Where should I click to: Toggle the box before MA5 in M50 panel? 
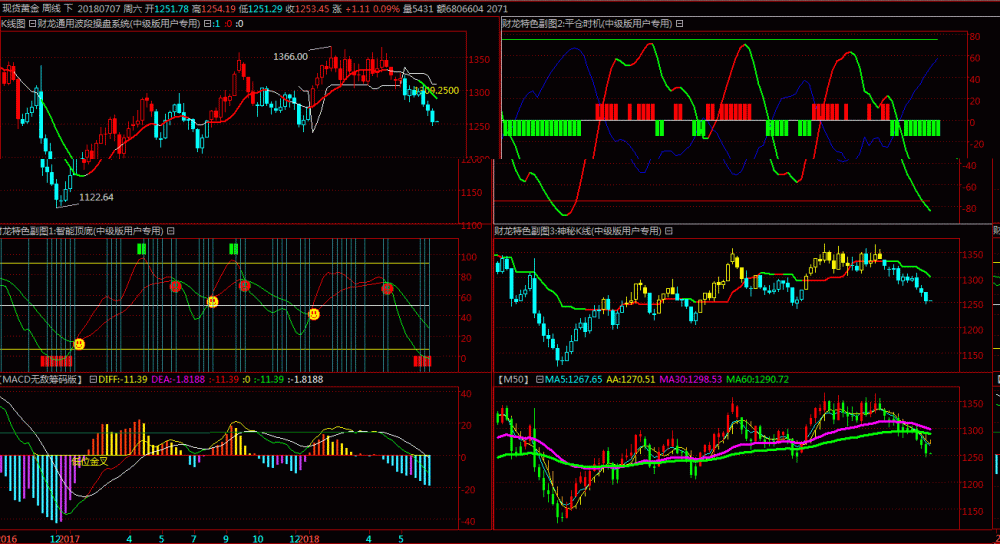pyautogui.click(x=540, y=379)
